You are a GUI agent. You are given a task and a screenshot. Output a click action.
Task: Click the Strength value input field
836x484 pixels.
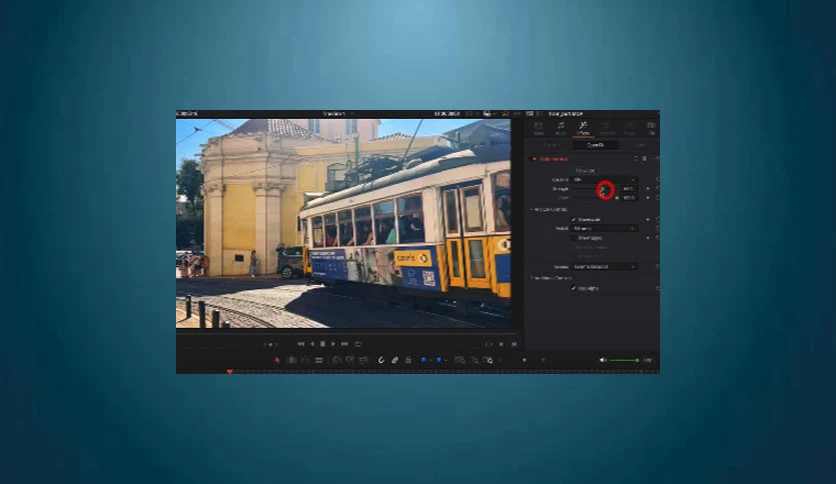point(629,189)
